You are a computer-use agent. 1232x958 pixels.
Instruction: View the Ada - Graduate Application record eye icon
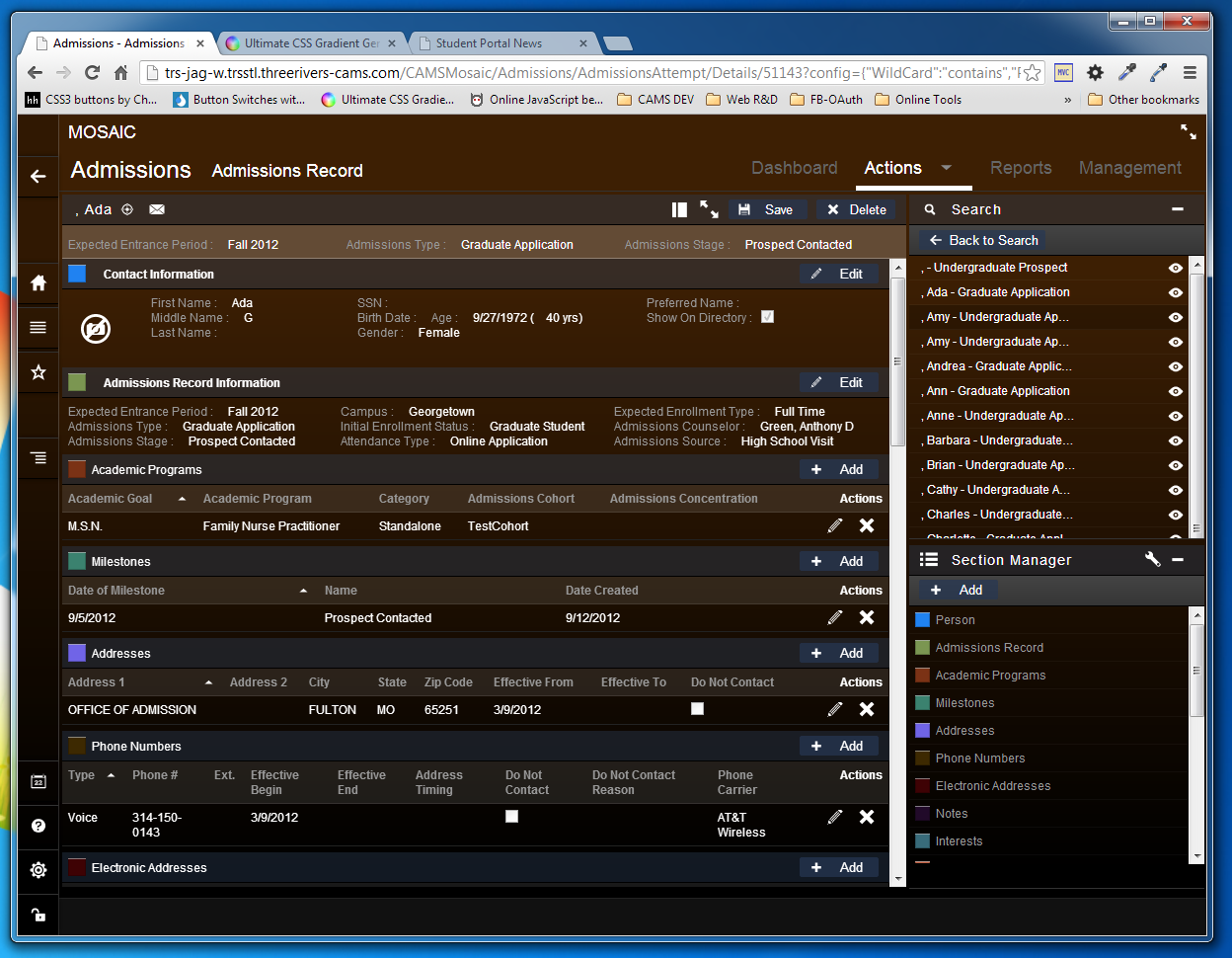point(1175,292)
